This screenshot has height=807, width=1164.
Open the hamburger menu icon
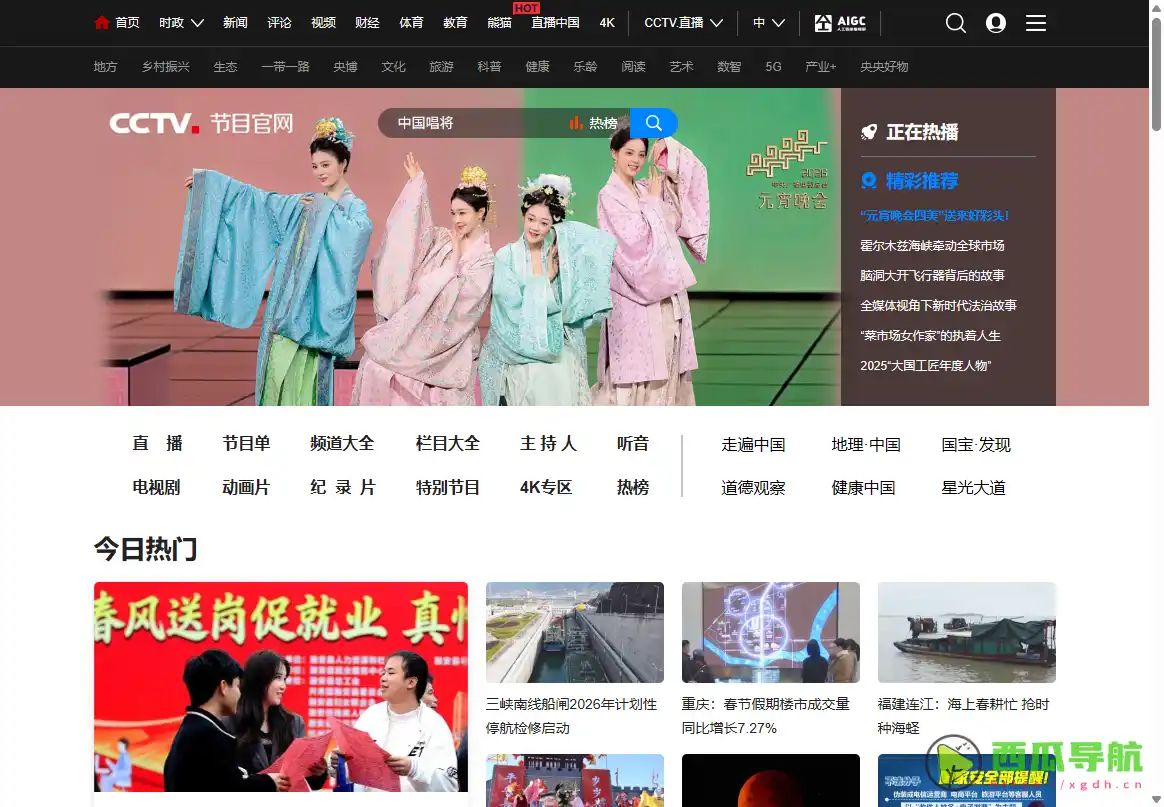click(x=1035, y=22)
